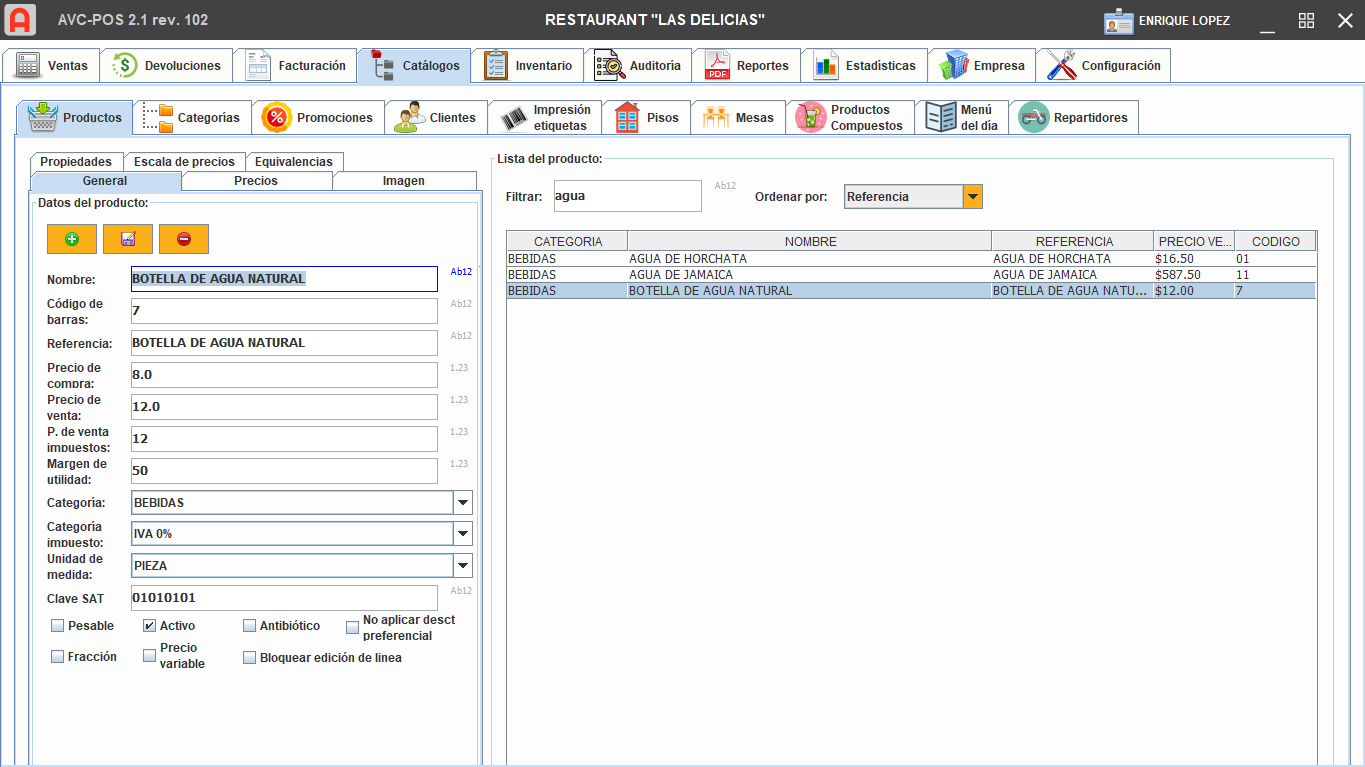
Task: Click the save product disk icon
Action: [127, 239]
